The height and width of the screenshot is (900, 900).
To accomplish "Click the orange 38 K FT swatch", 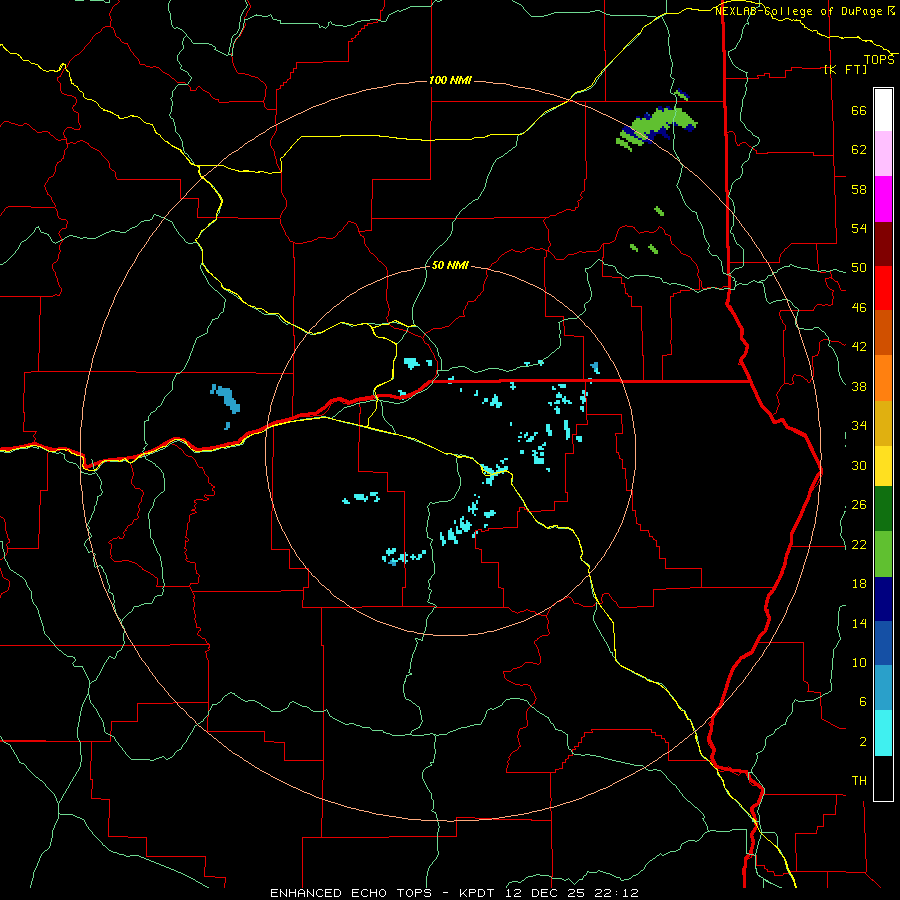I will 883,378.
